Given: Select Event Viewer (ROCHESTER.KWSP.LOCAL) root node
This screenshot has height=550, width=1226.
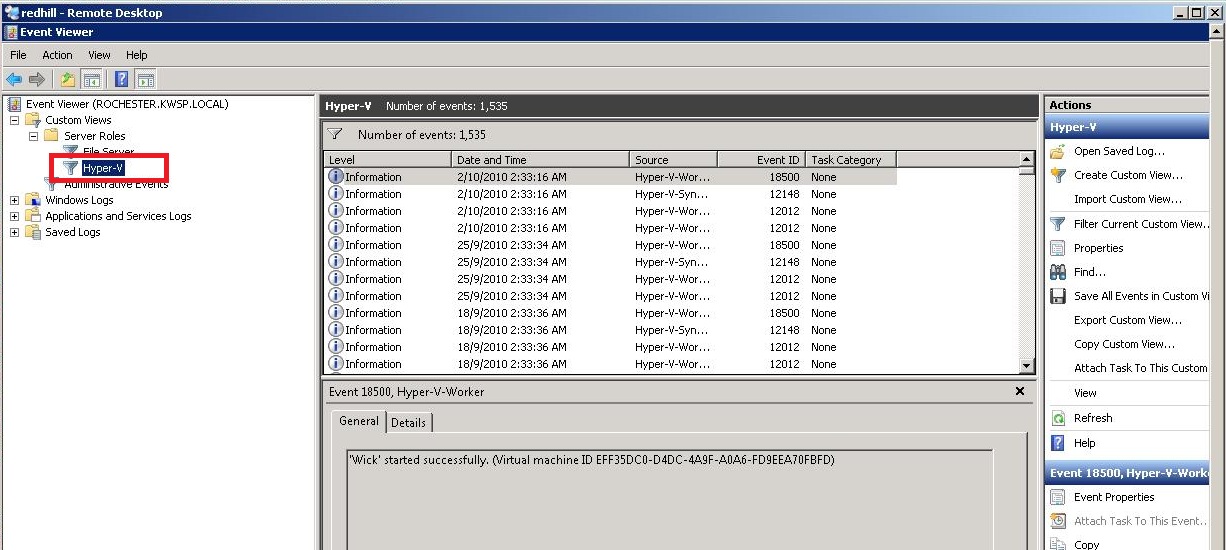Looking at the screenshot, I should [127, 104].
